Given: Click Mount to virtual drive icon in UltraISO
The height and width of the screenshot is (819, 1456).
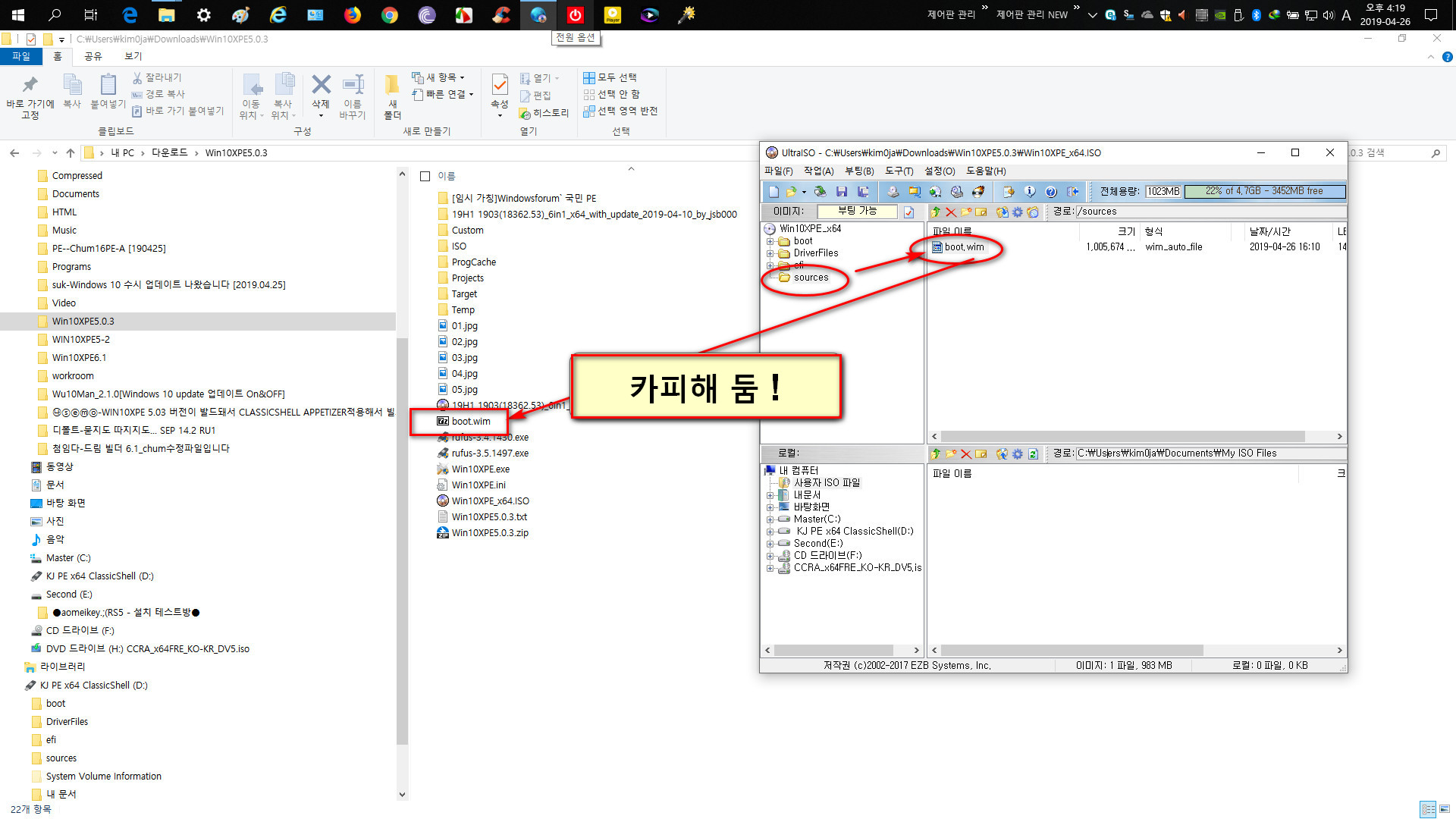Looking at the screenshot, I should click(957, 191).
